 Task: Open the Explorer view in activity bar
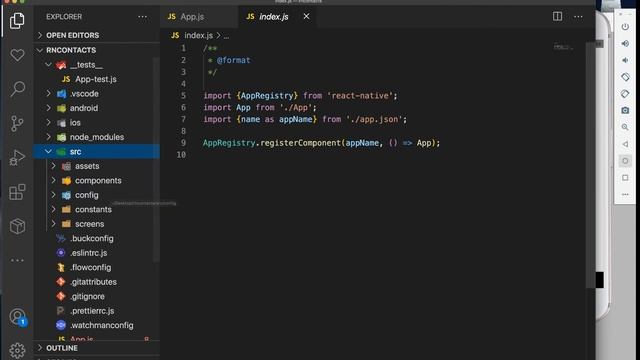[x=17, y=20]
